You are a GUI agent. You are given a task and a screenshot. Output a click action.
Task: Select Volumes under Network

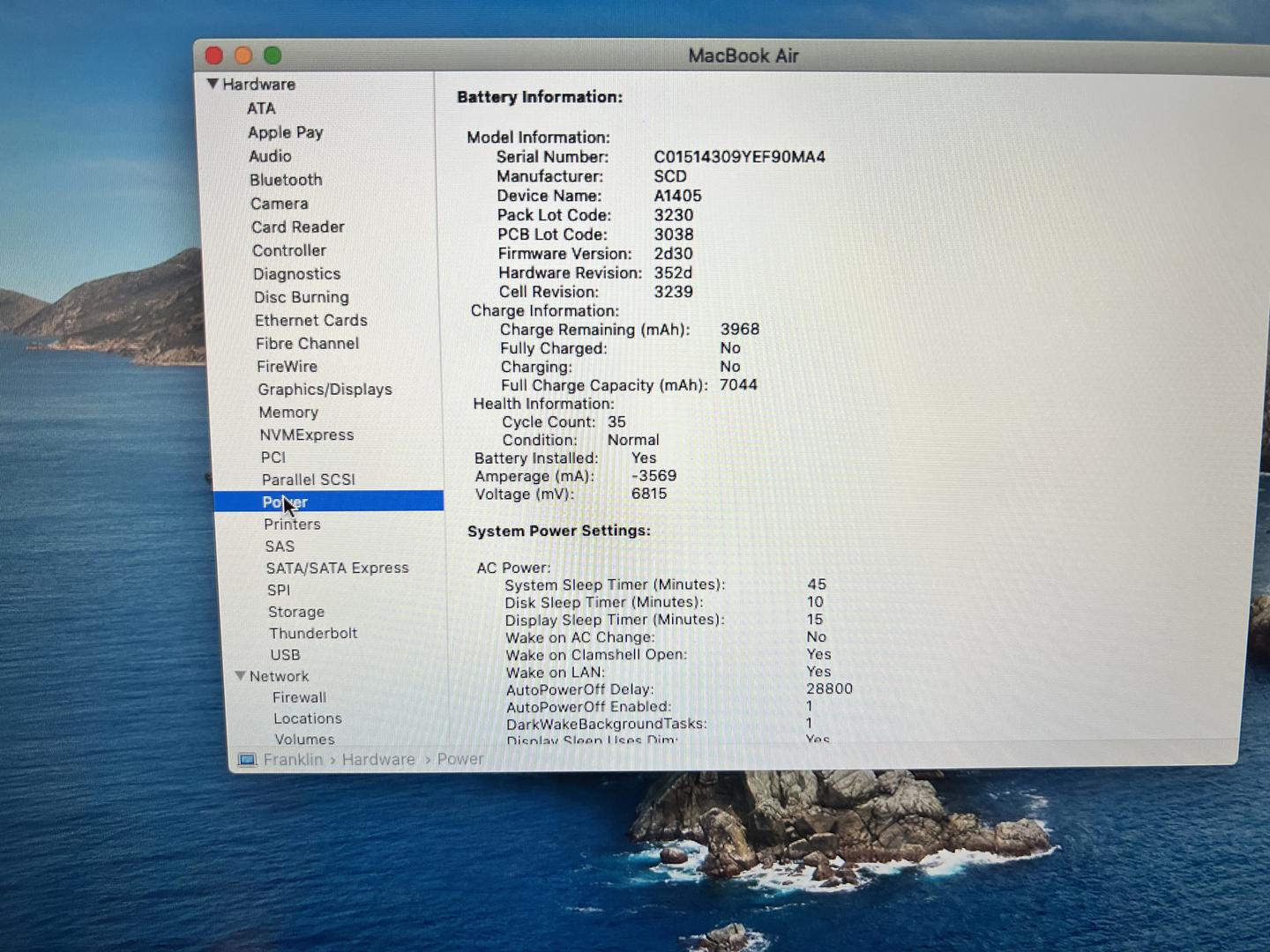click(304, 739)
